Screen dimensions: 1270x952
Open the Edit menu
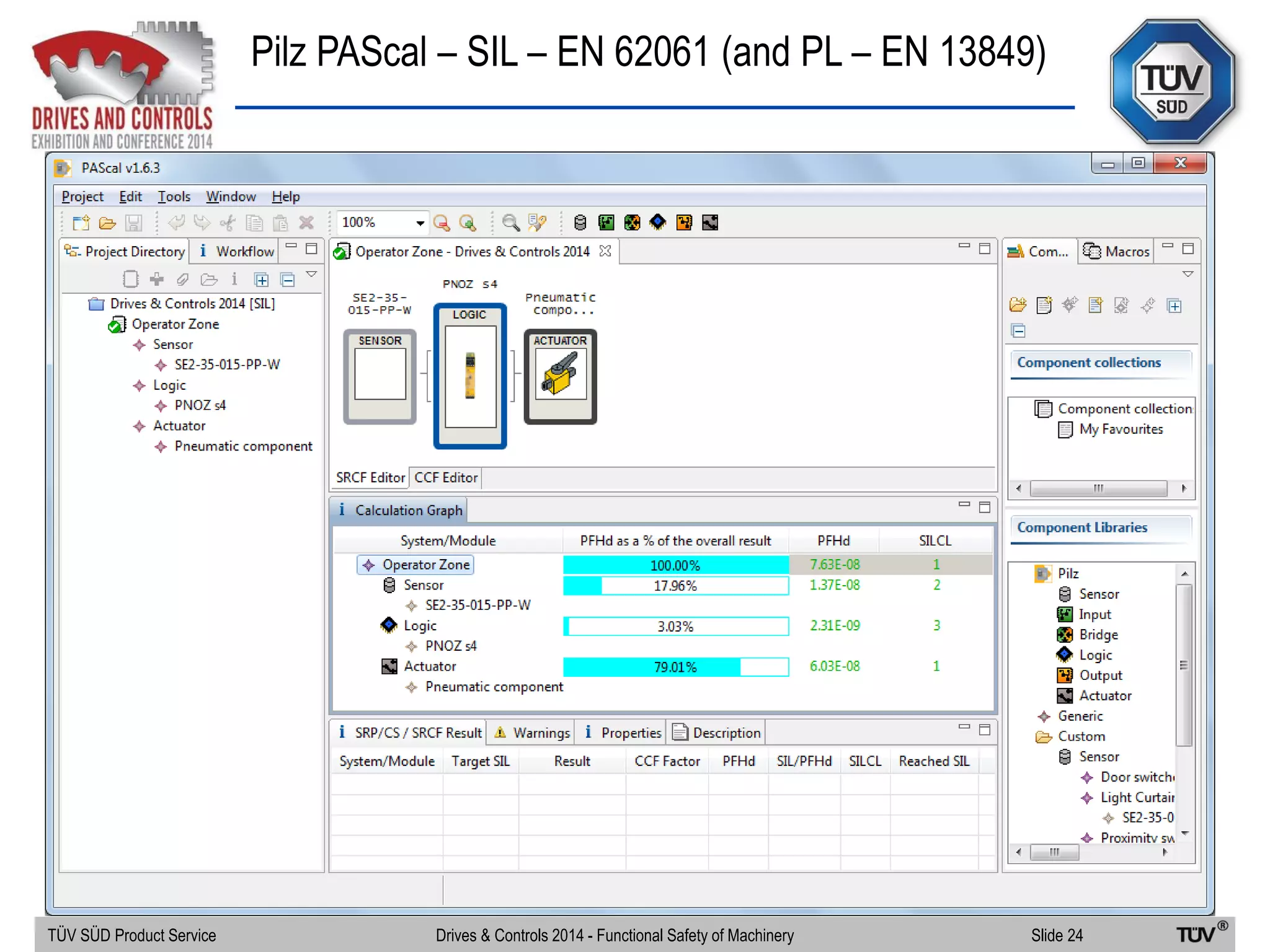pyautogui.click(x=130, y=196)
